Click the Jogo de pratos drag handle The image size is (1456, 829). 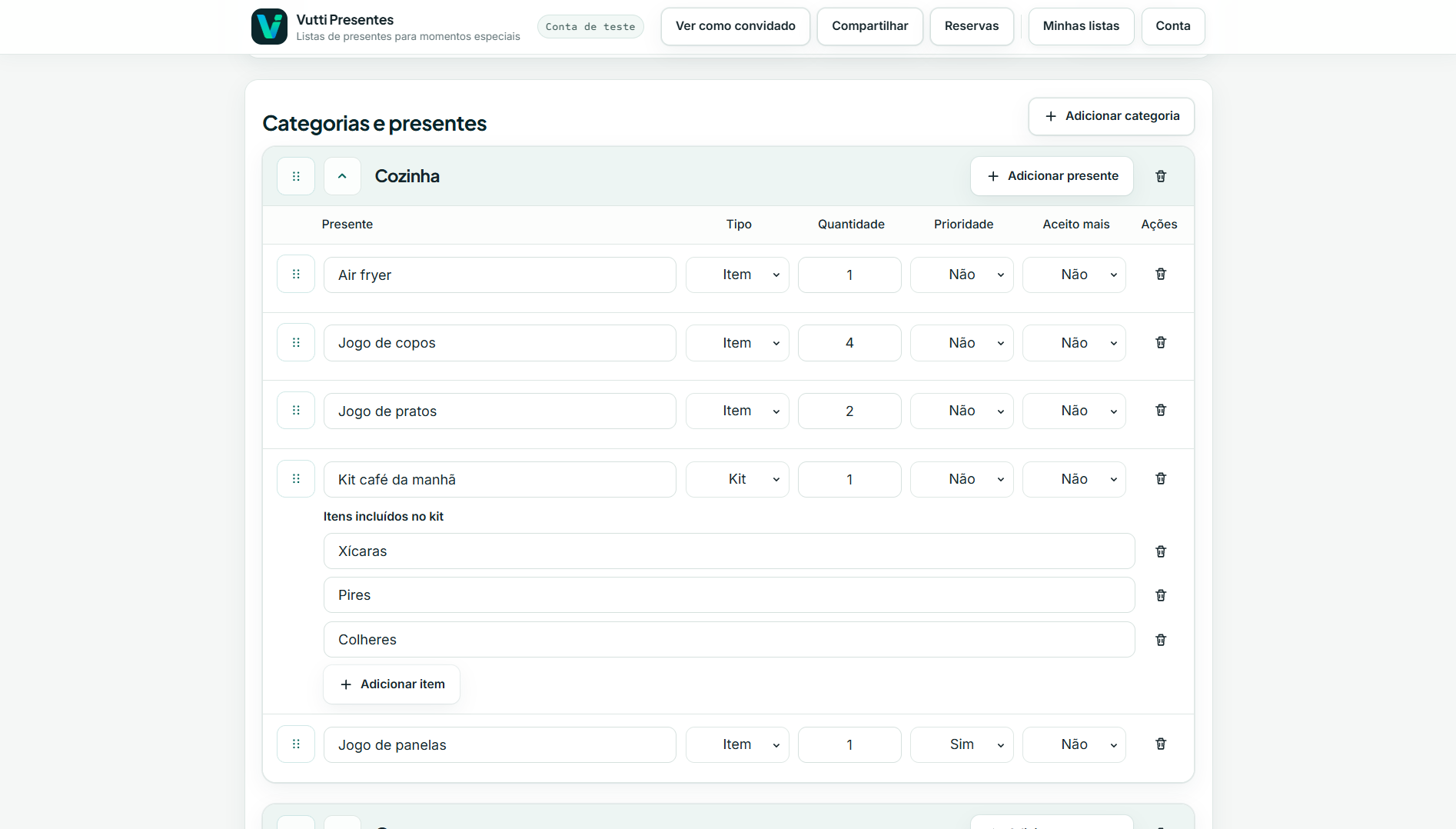point(296,410)
